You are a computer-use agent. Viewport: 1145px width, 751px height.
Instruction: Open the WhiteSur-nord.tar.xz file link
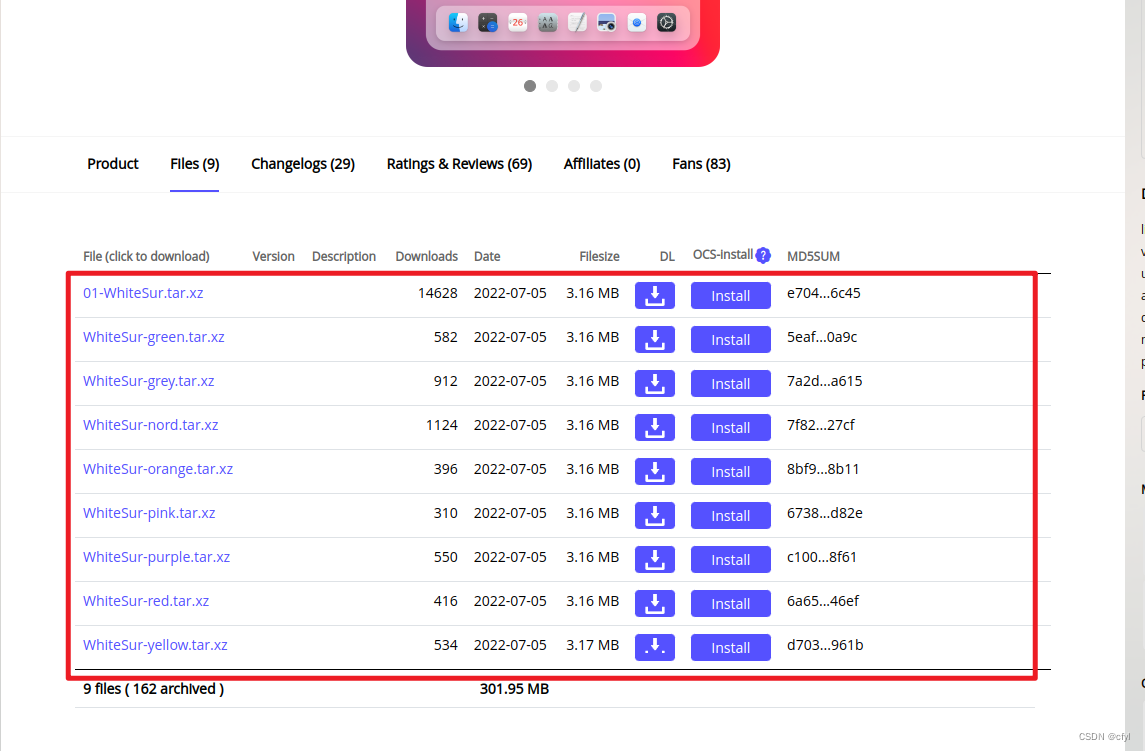pyautogui.click(x=150, y=424)
